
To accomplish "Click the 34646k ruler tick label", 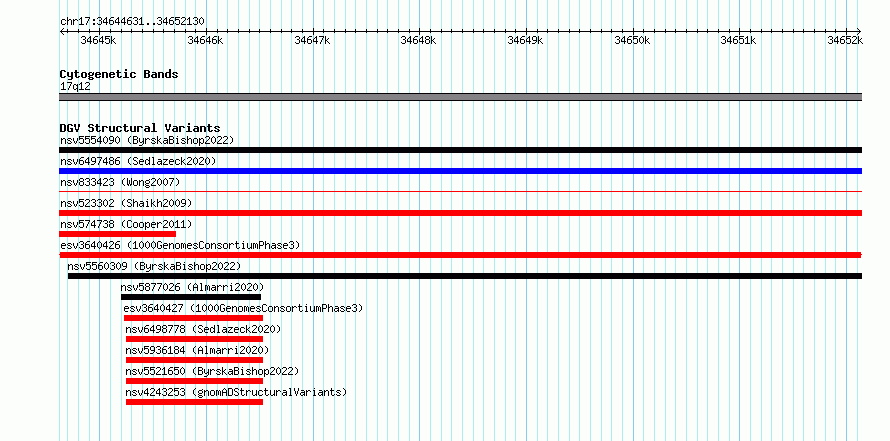I will [205, 40].
